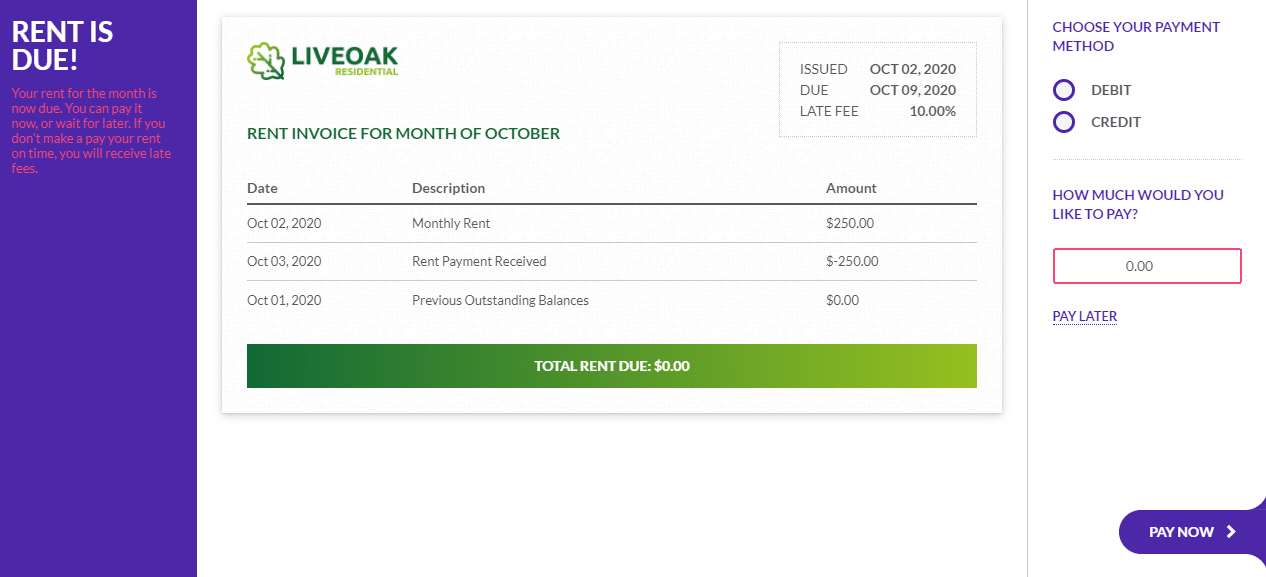Click the Rent Payment Received row

[x=612, y=262]
